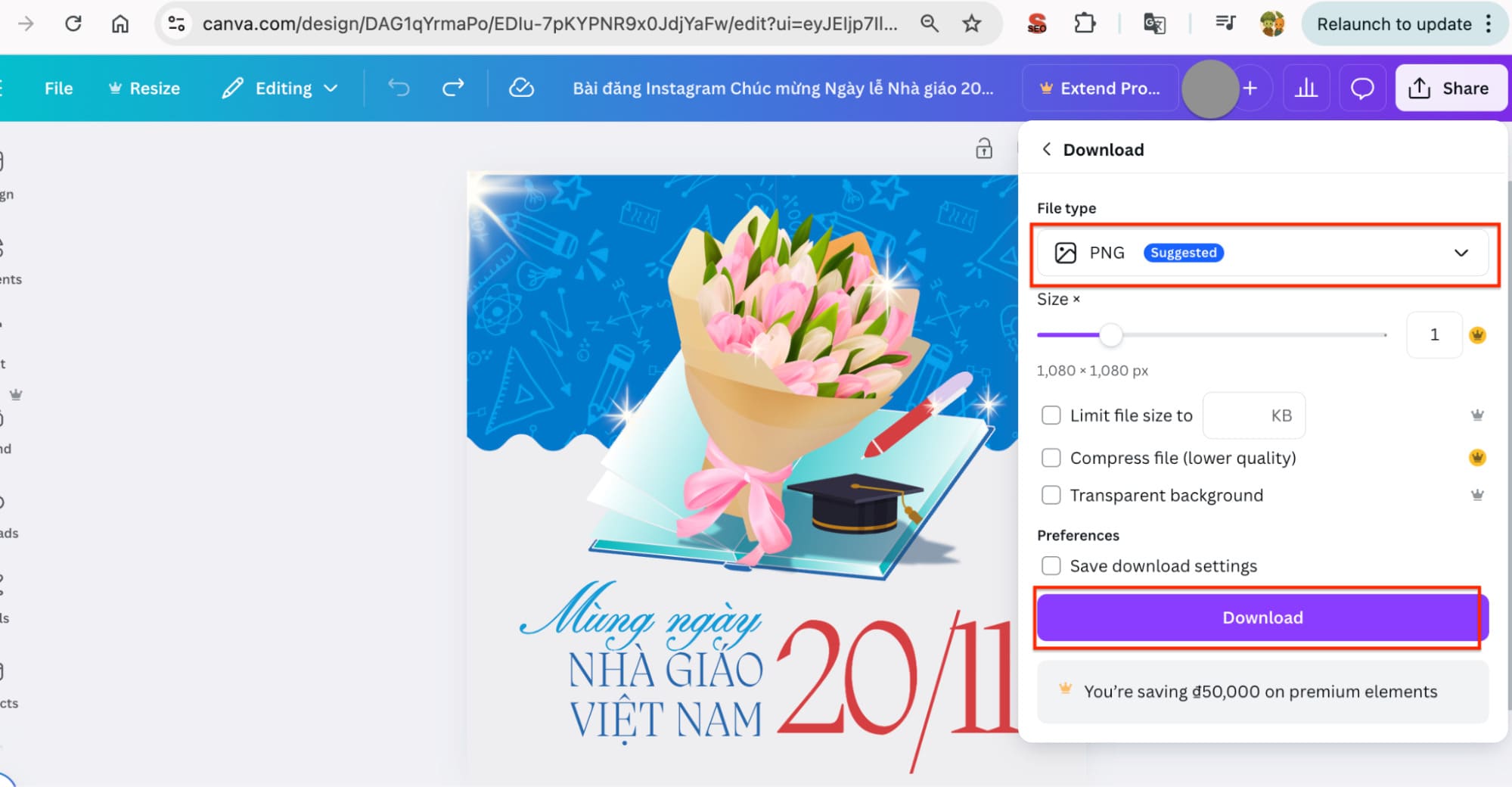1512x787 pixels.
Task: Open the Resize menu
Action: point(144,89)
